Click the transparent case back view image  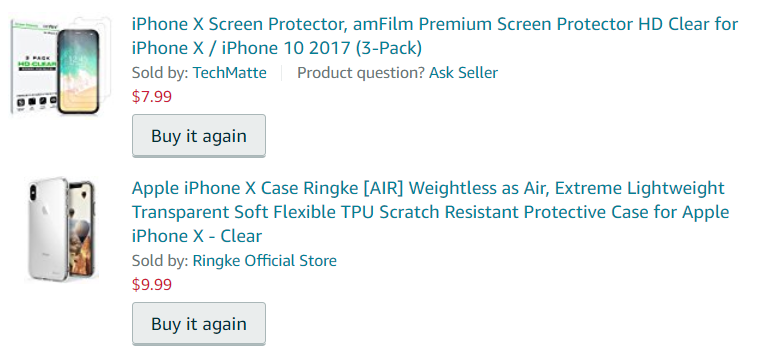tap(47, 230)
